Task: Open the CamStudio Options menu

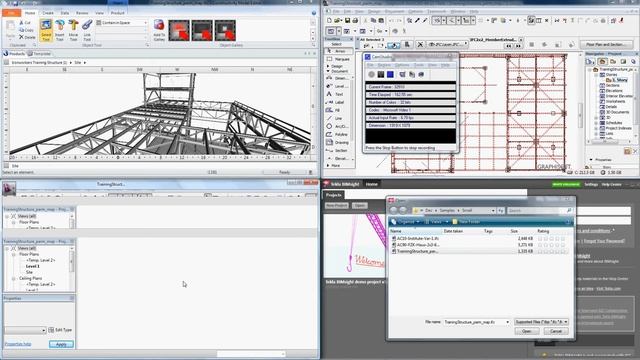Action: pyautogui.click(x=402, y=65)
